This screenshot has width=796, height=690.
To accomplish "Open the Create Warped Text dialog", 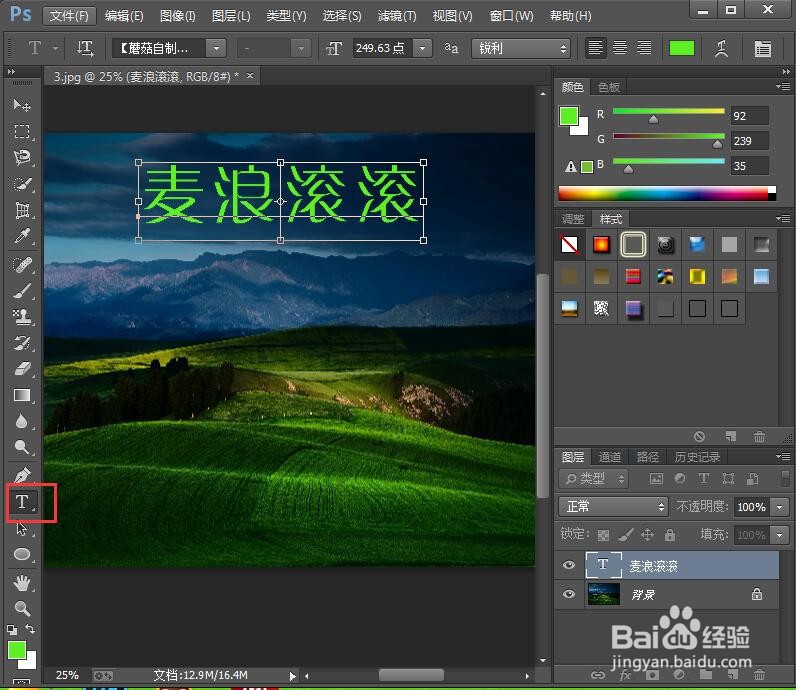I will pos(721,49).
